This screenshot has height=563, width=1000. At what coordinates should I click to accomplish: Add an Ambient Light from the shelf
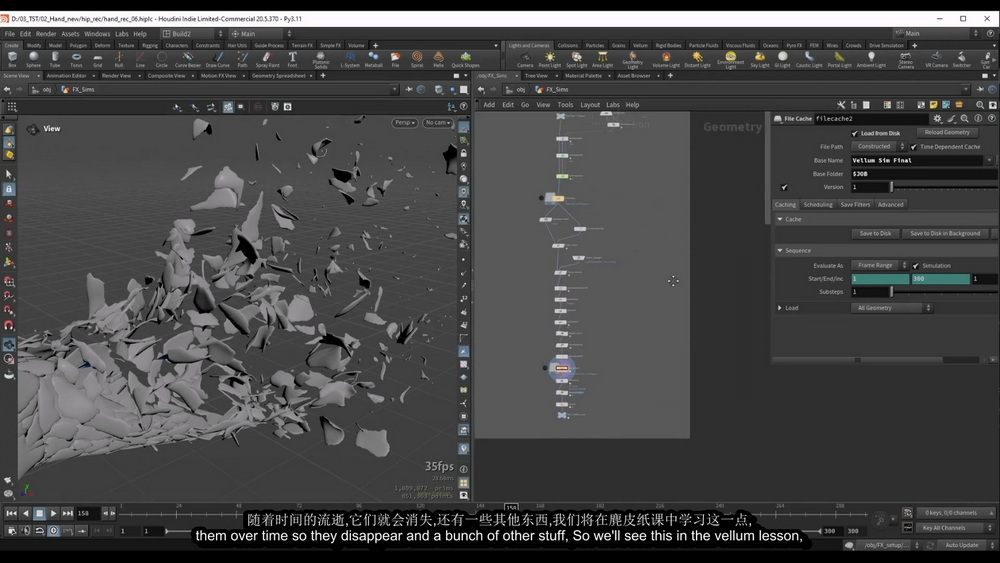[x=871, y=59]
